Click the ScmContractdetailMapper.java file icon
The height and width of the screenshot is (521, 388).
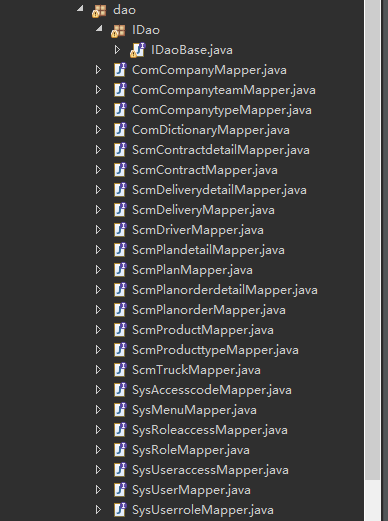click(120, 150)
